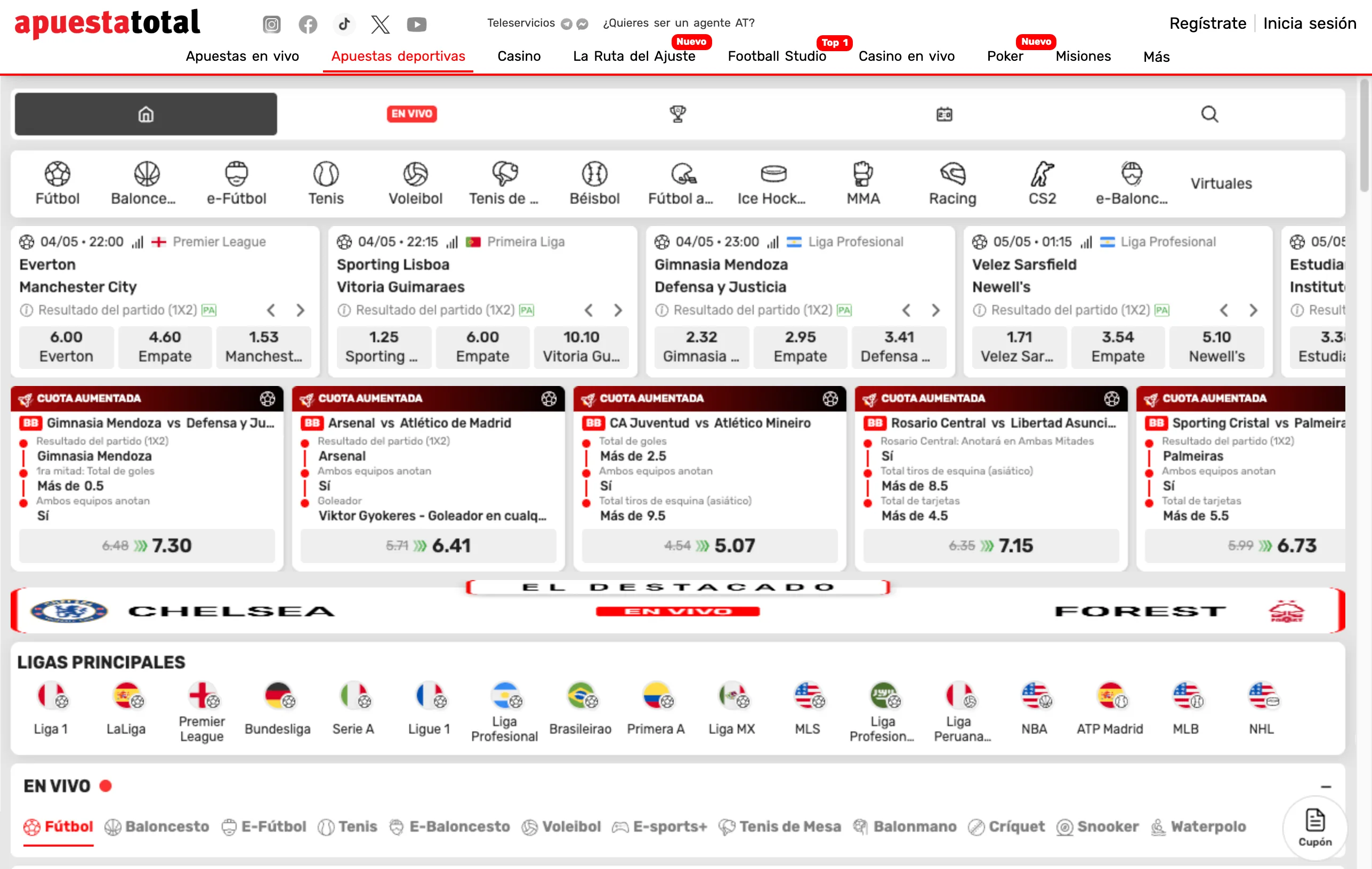Click the Inicia sesión link
1372x869 pixels.
(1309, 23)
